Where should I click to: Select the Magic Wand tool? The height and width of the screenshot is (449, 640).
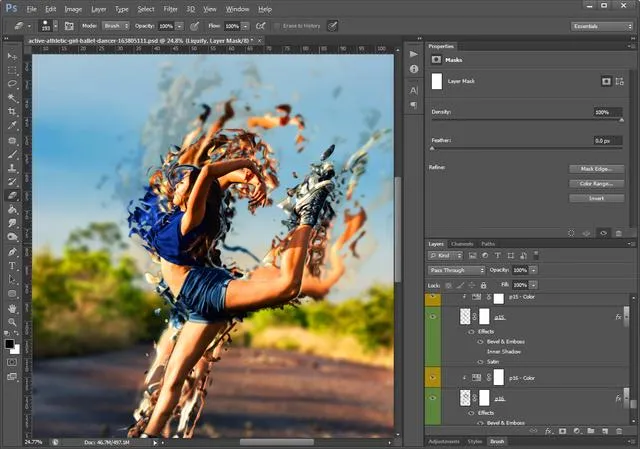(12, 98)
